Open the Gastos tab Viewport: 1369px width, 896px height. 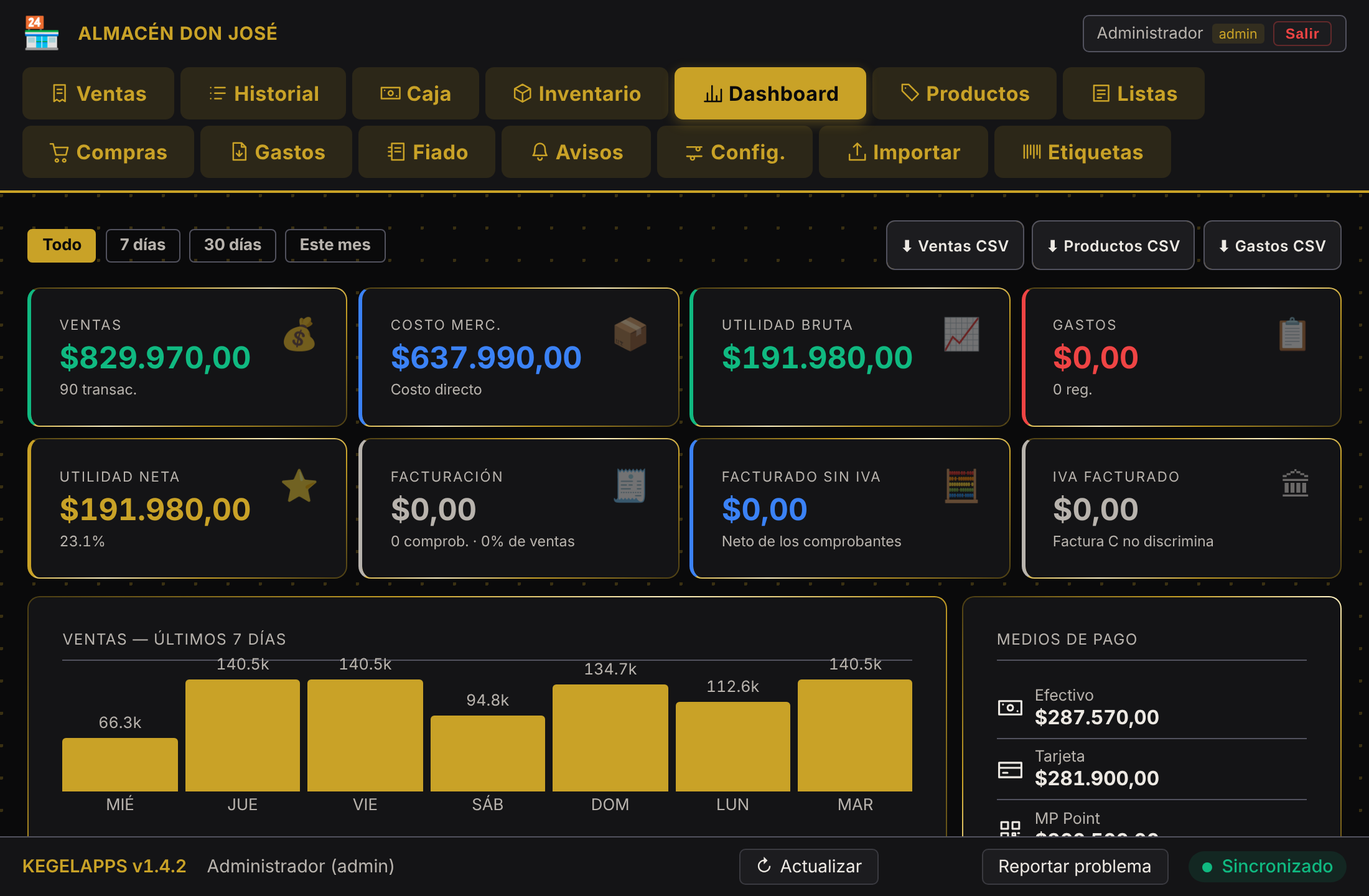[276, 152]
